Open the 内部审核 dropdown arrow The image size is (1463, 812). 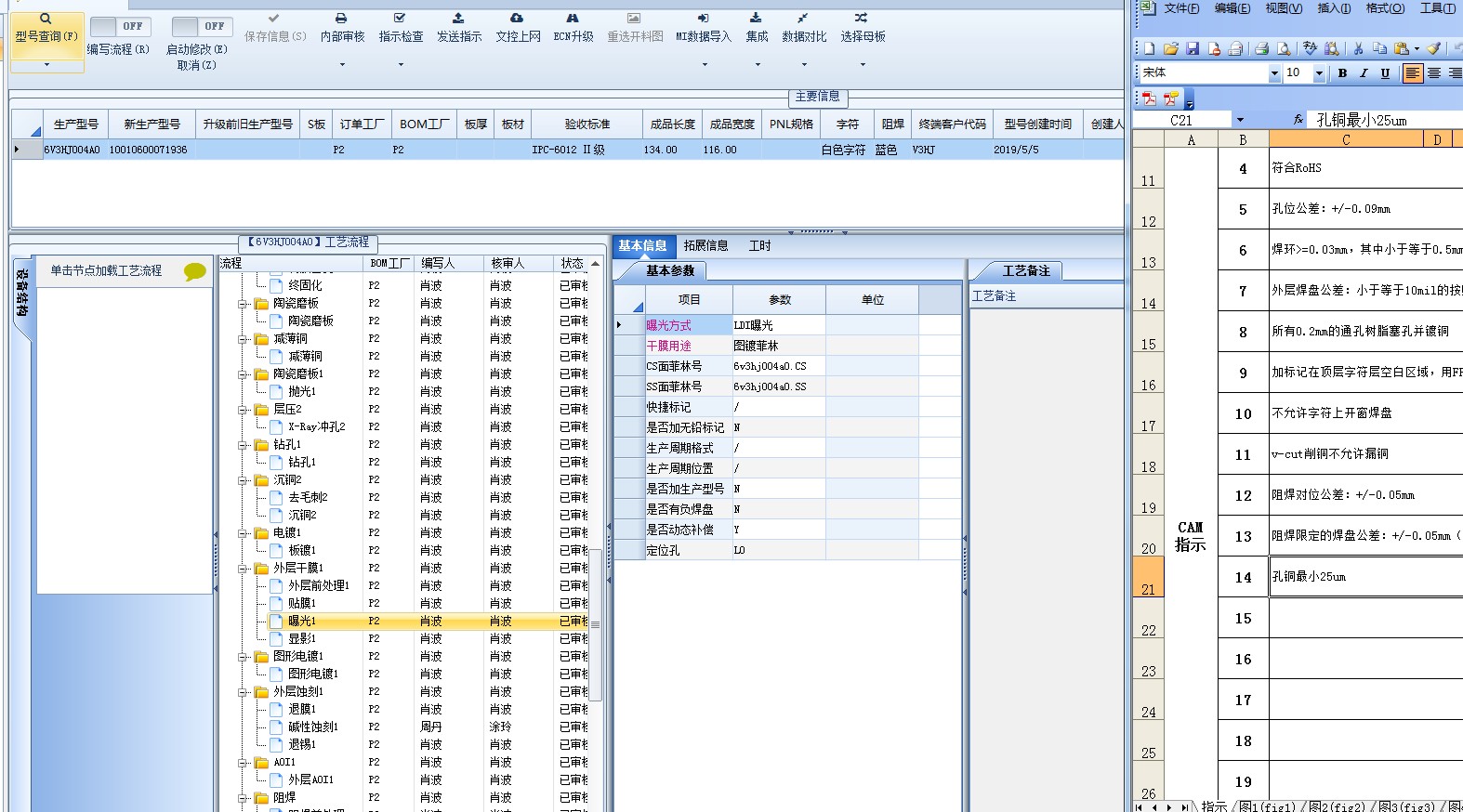pyautogui.click(x=342, y=65)
